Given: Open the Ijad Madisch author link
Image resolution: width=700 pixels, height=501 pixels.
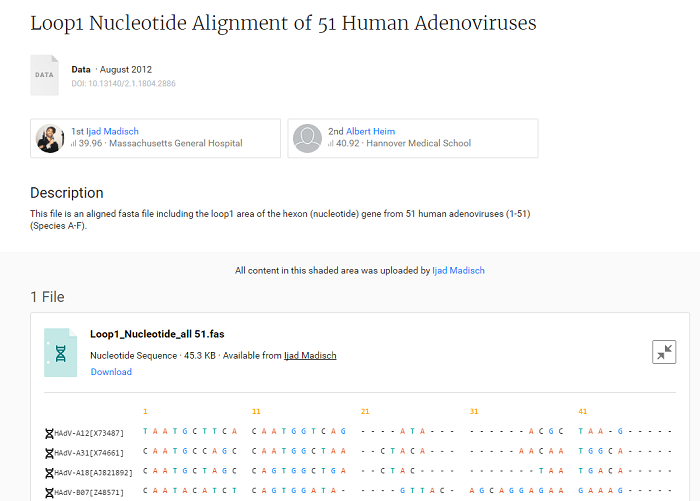Looking at the screenshot, I should tap(112, 131).
